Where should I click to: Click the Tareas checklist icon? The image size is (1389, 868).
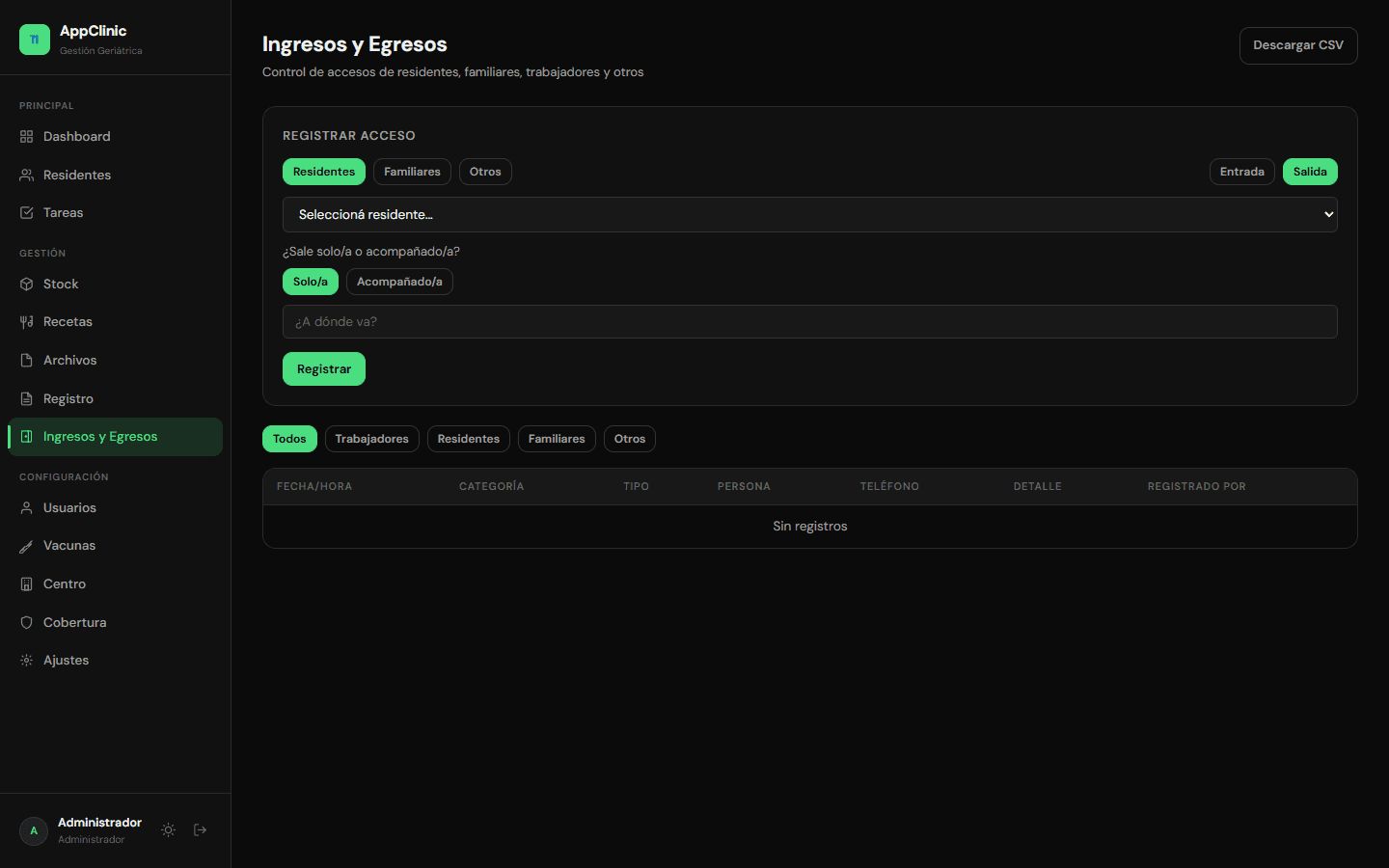point(27,213)
